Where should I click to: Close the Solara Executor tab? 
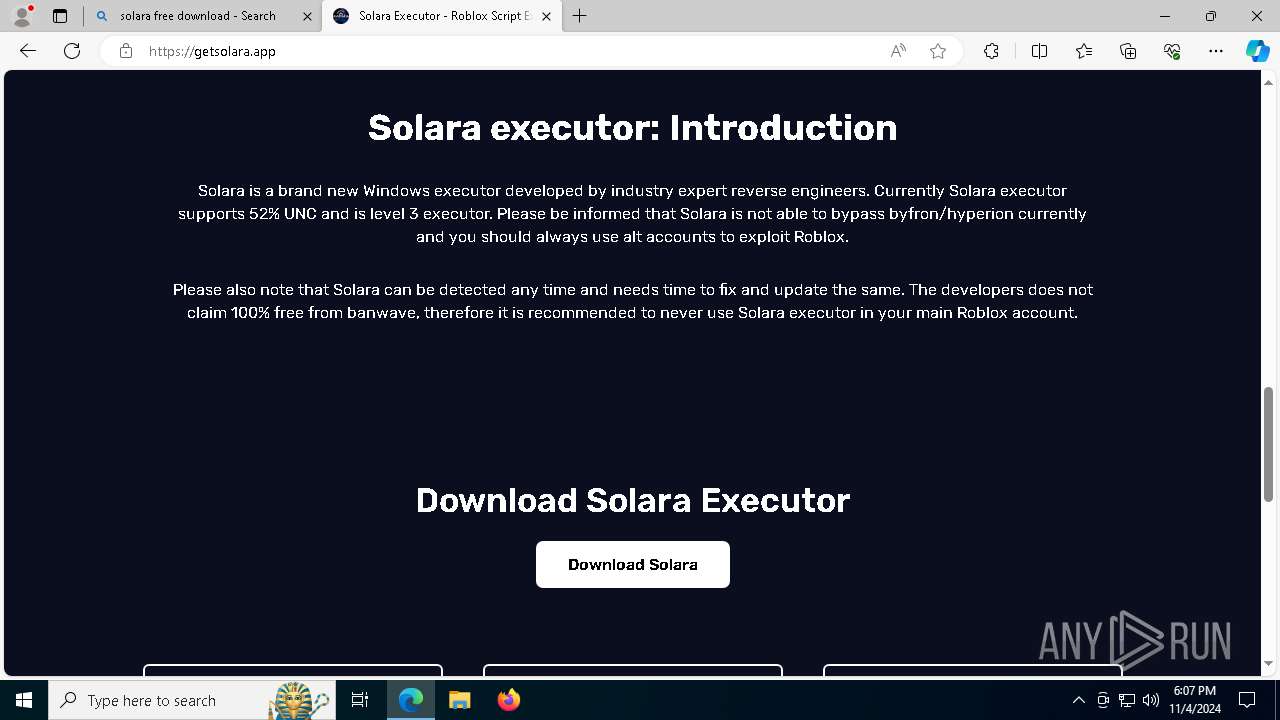(546, 16)
